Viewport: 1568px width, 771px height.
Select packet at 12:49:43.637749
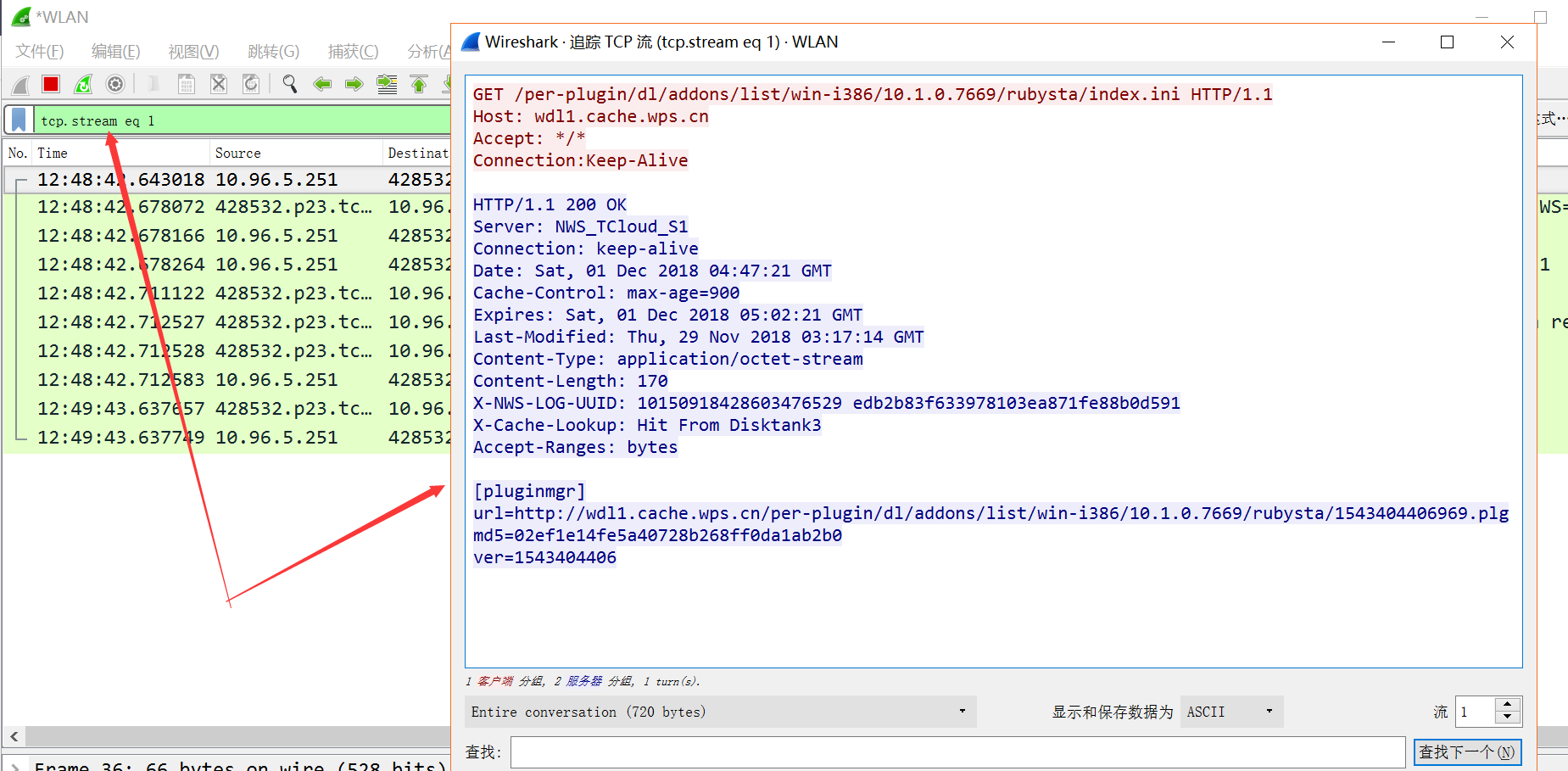pyautogui.click(x=227, y=438)
